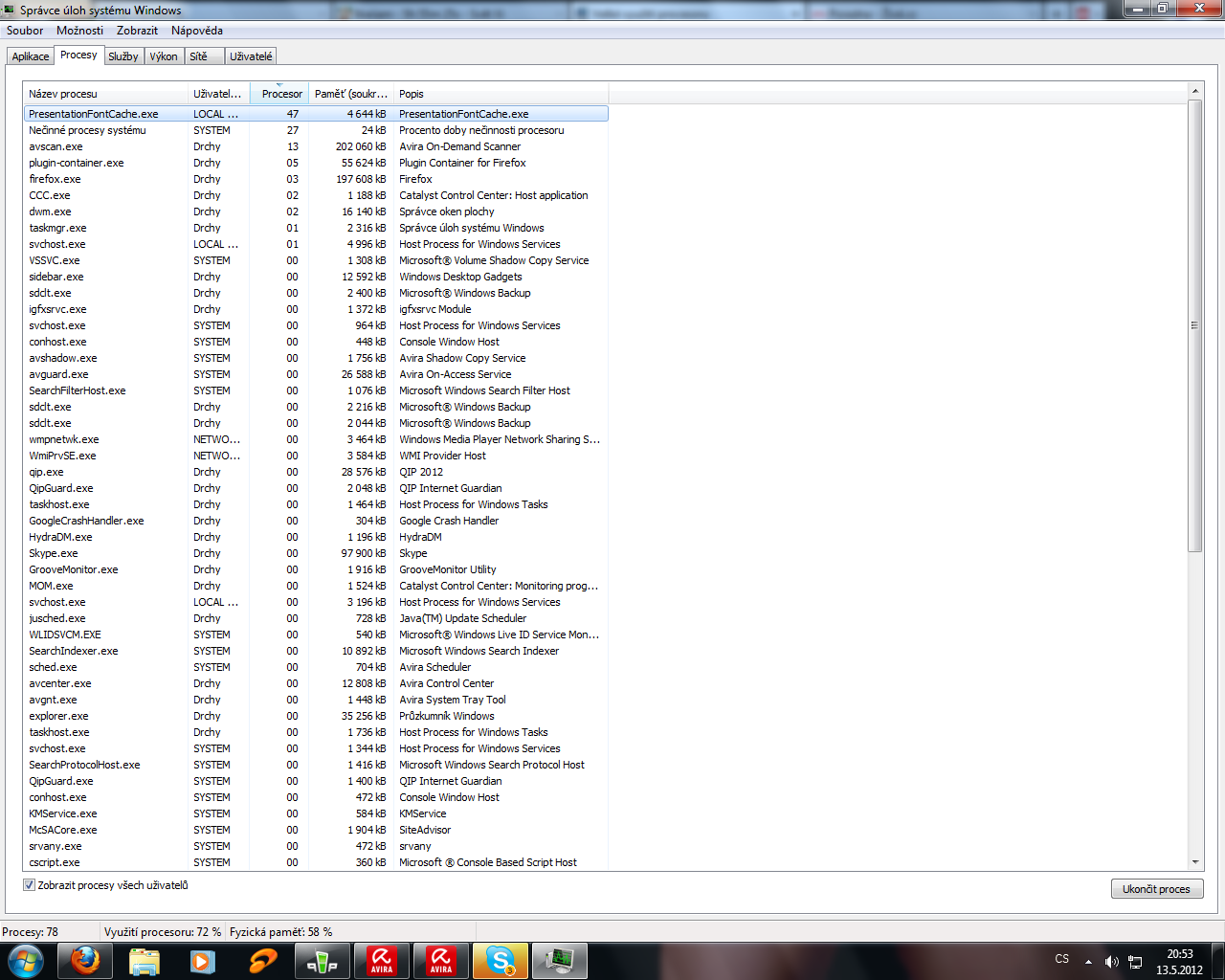Select the igfxsrvc.exe process

click(316, 309)
